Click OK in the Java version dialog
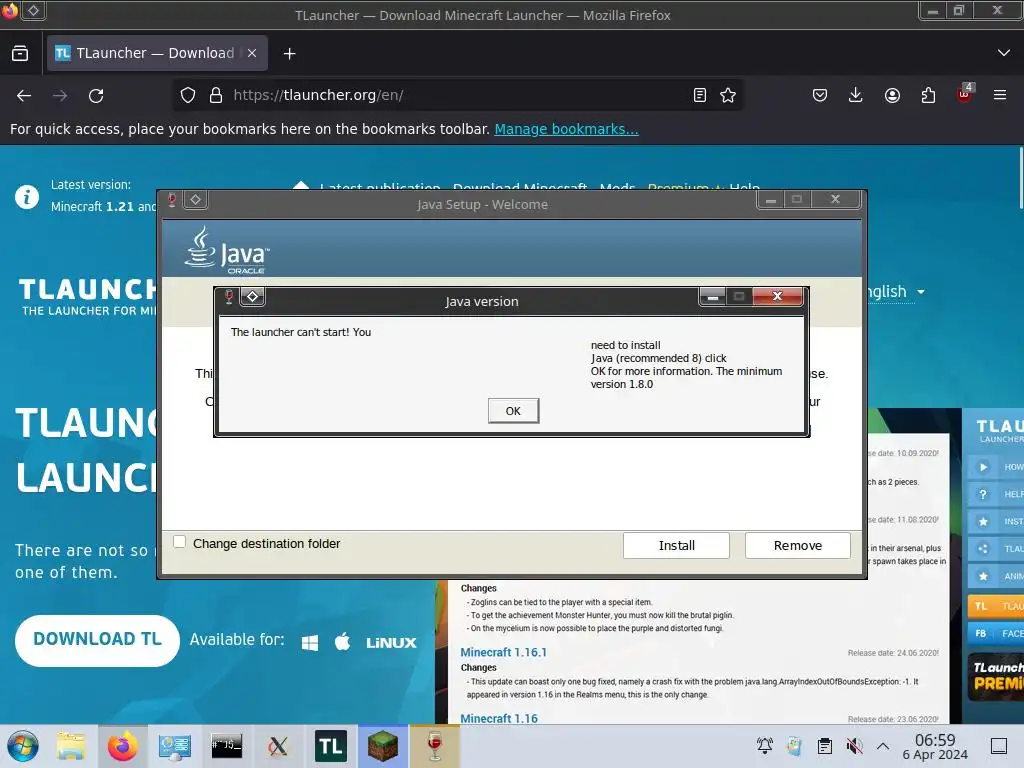This screenshot has width=1024, height=768. (x=513, y=411)
